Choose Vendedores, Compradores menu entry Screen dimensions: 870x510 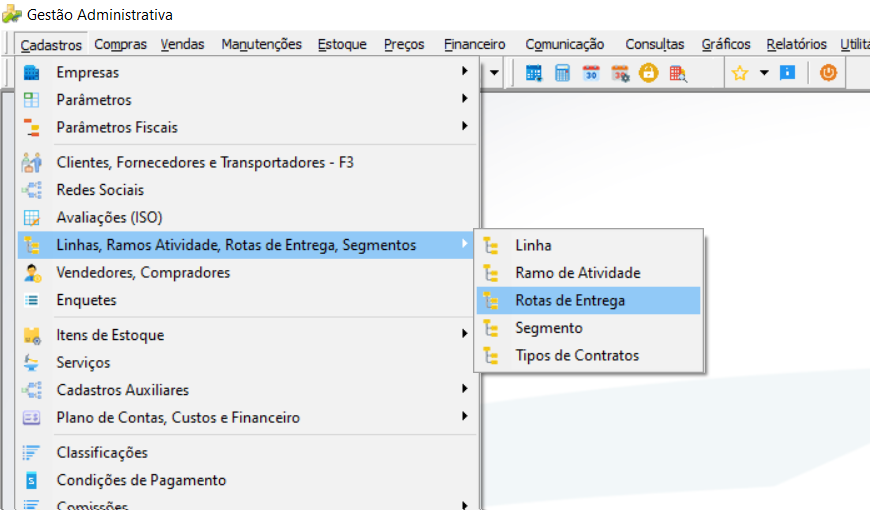tap(247, 272)
